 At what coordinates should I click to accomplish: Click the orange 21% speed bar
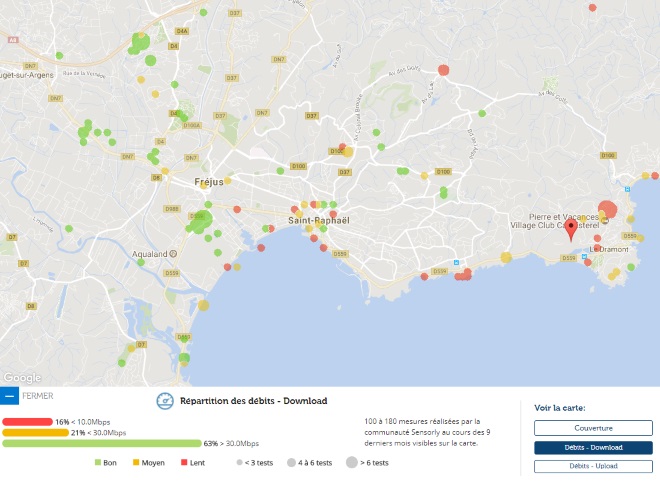35,433
